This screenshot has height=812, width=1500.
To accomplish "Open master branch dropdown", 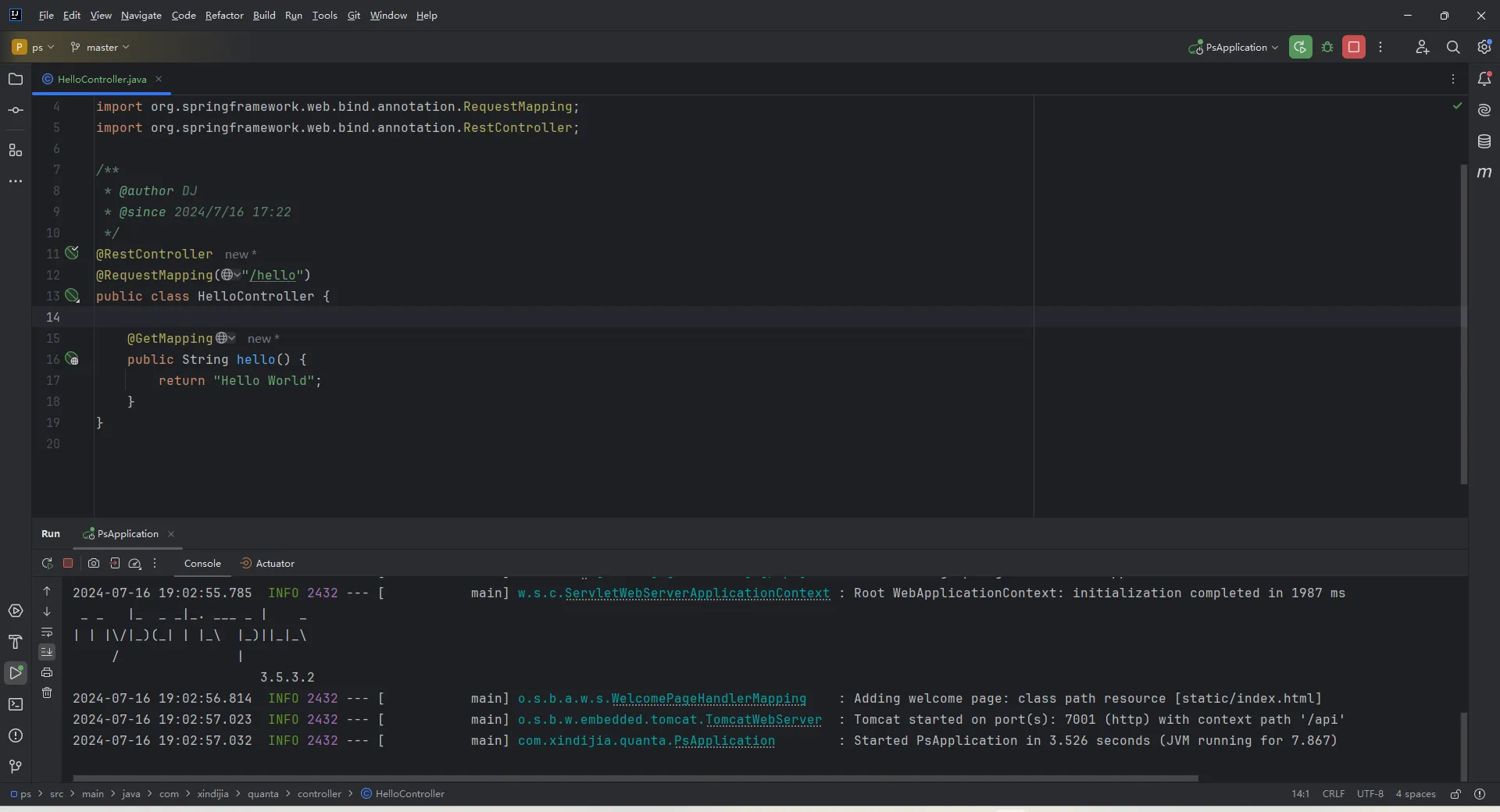I will click(x=99, y=47).
